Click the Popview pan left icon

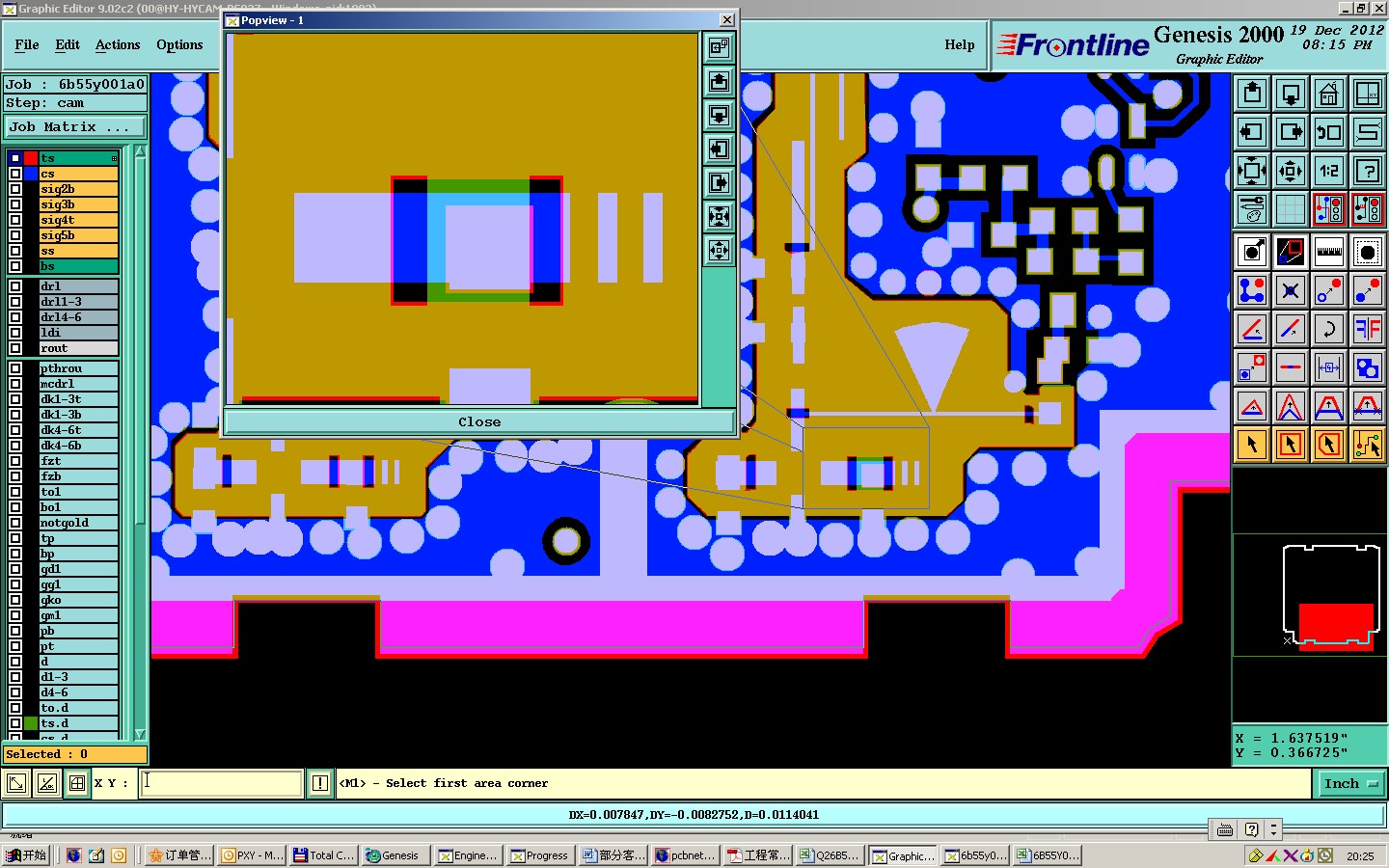719,149
